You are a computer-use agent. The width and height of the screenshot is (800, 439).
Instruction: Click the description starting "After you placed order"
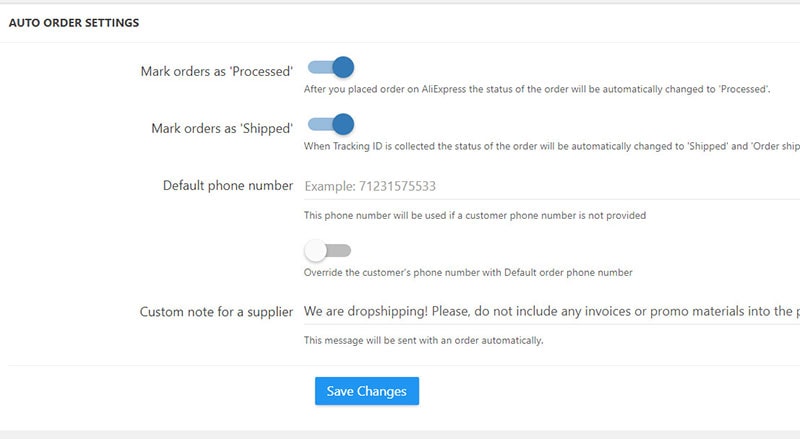(536, 90)
